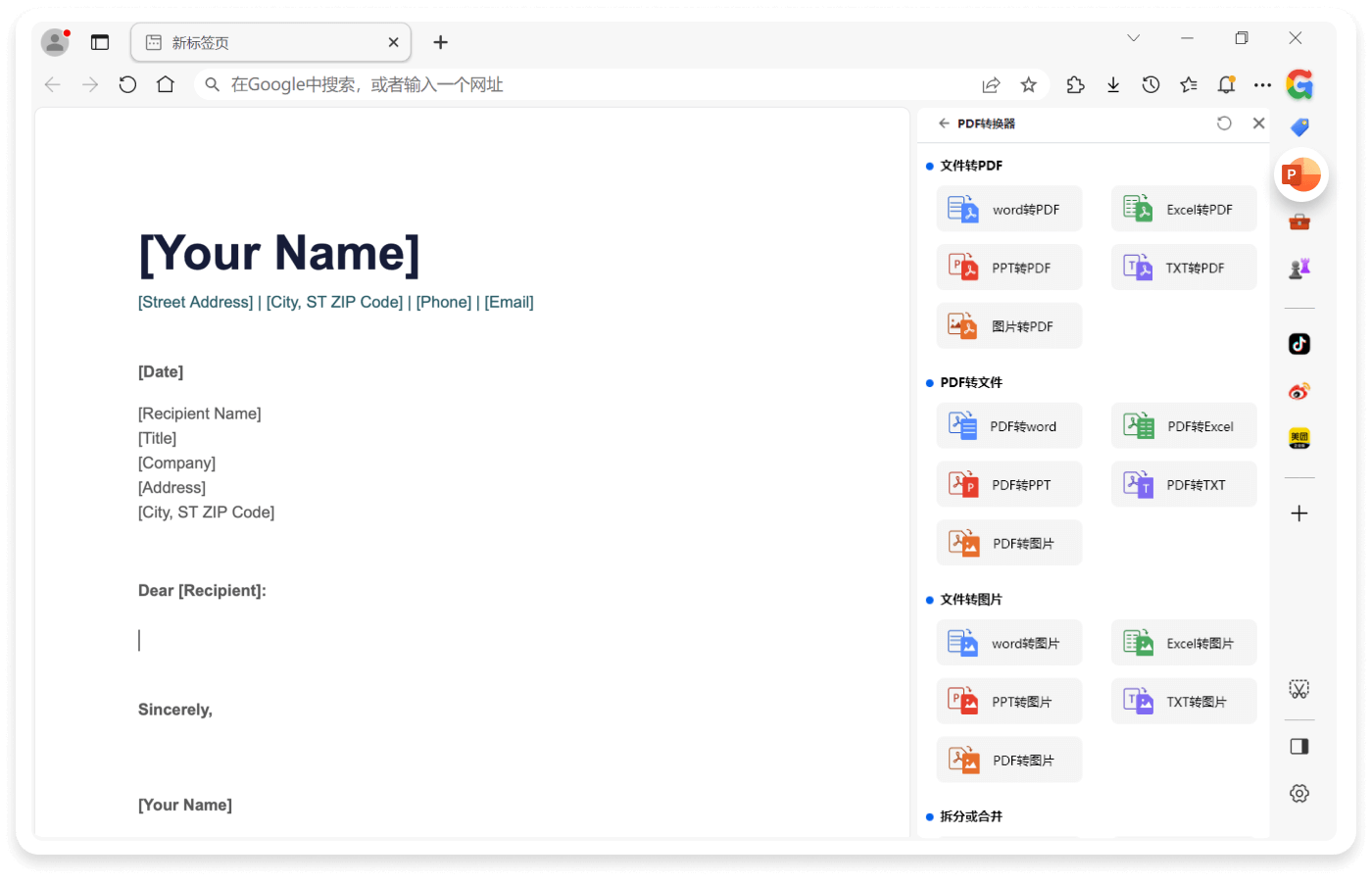Open TikTok from the sidebar

point(1299,344)
